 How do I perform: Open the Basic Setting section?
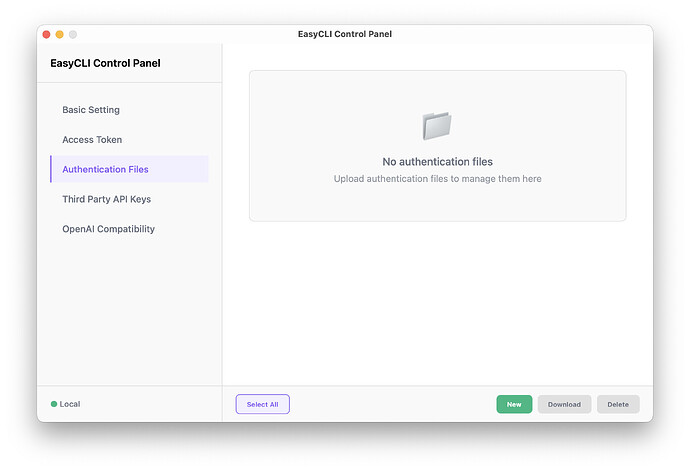(x=129, y=110)
